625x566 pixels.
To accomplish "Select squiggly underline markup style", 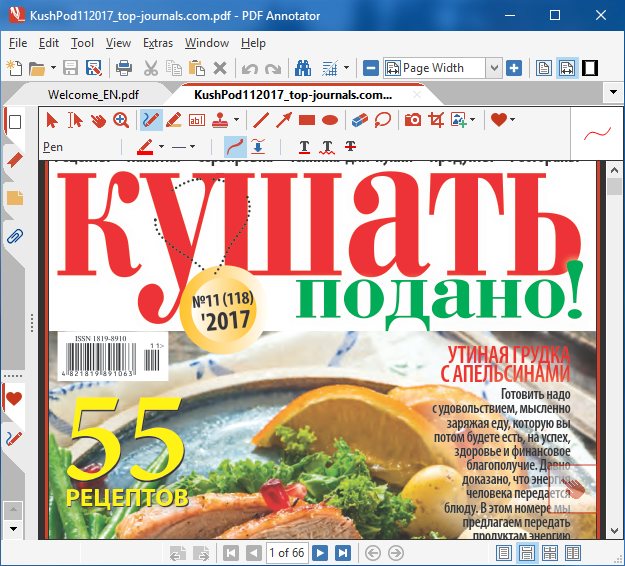I will click(327, 147).
